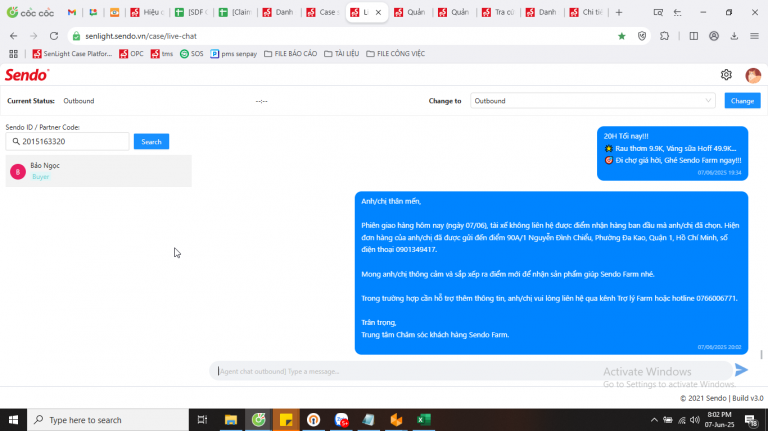This screenshot has height=431, width=768.
Task: Click the browser address bar URL
Action: pos(141,36)
